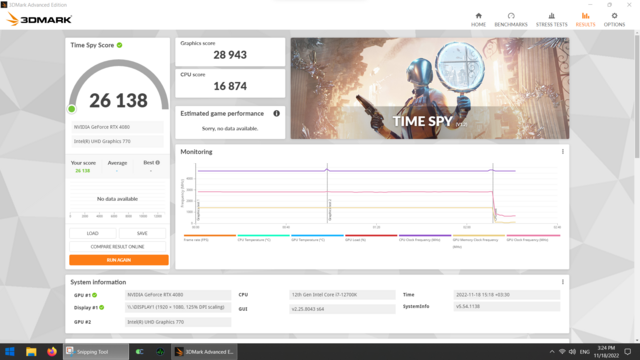Open Options gear menu
This screenshot has width=640, height=360.
coord(614,19)
